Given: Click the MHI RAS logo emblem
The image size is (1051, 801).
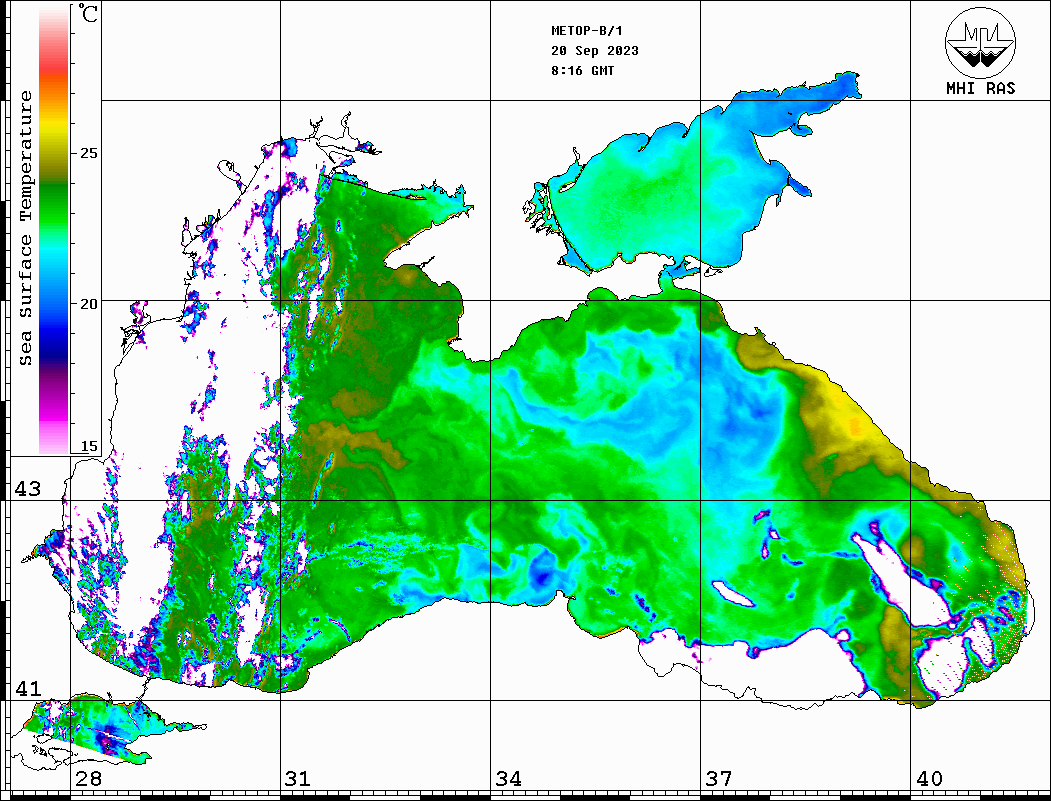Looking at the screenshot, I should coord(980,44).
